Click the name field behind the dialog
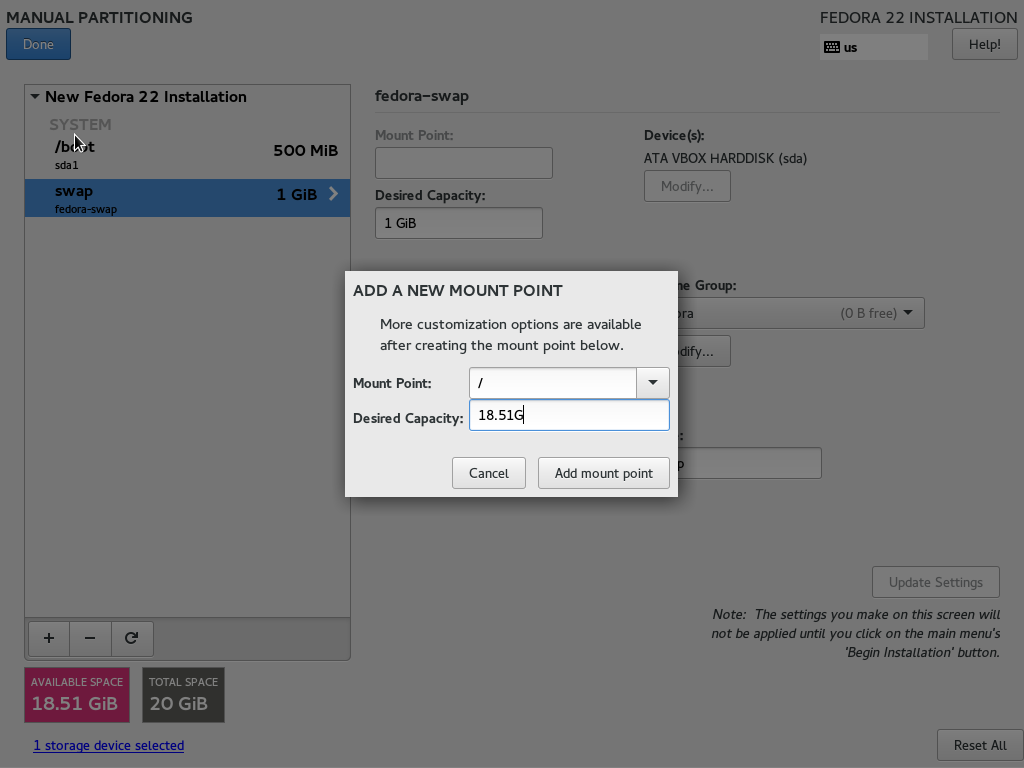The image size is (1024, 768). point(750,463)
